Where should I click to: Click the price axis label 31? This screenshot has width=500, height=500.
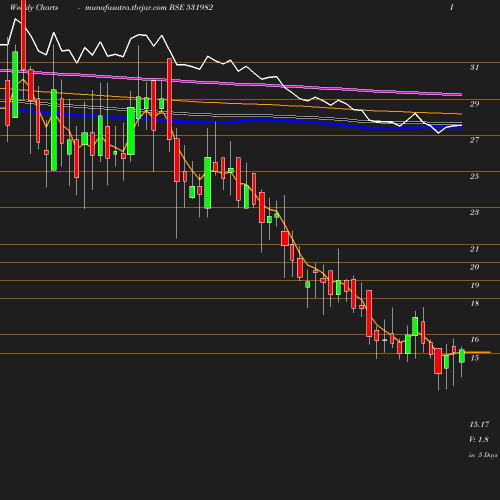pyautogui.click(x=474, y=67)
